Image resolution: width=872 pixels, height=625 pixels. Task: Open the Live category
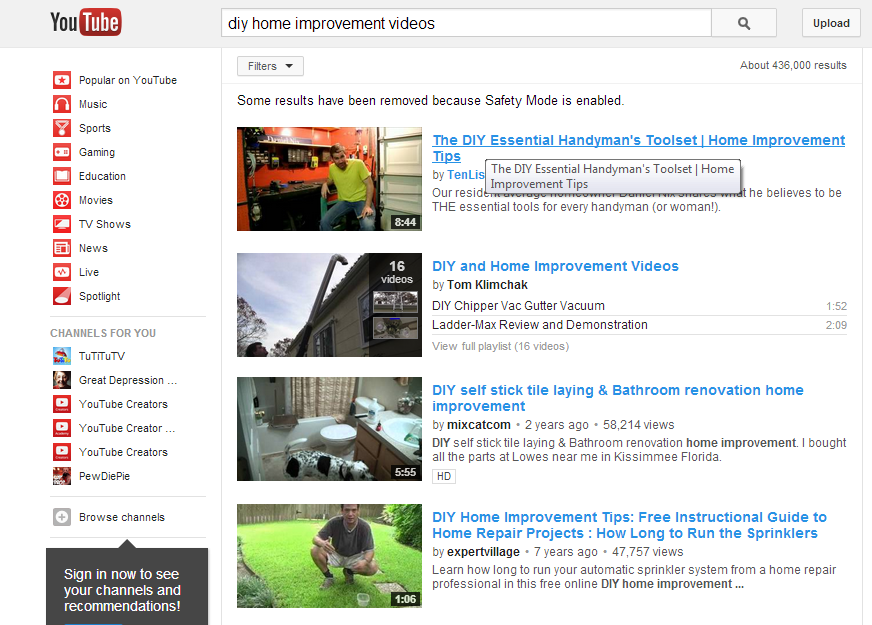[89, 272]
